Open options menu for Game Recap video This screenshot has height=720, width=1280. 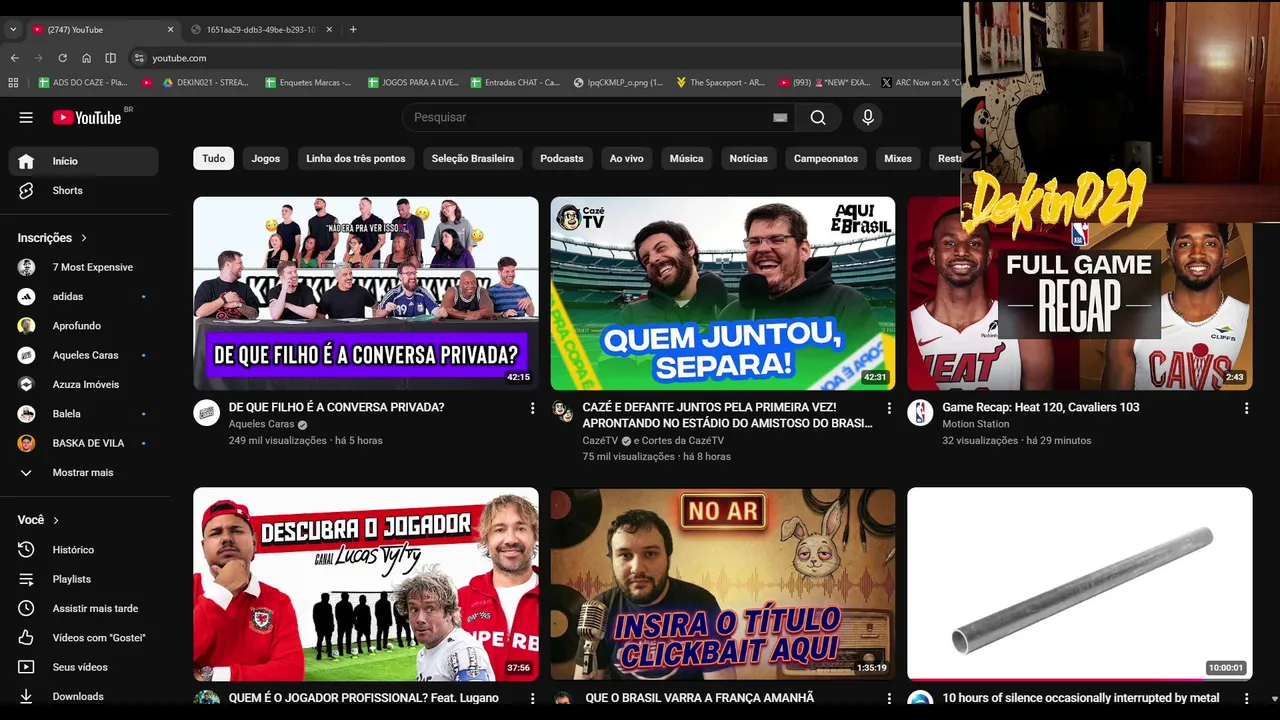1246,408
